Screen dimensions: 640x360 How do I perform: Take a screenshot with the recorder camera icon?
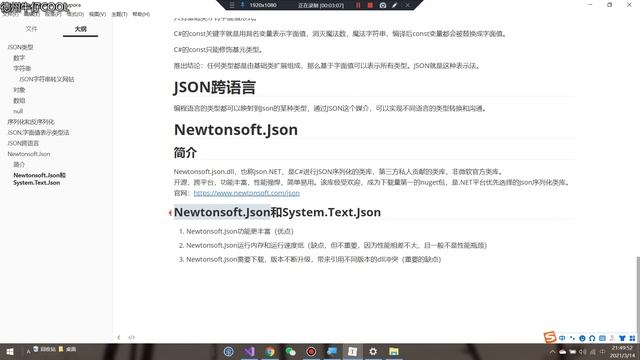383,5
